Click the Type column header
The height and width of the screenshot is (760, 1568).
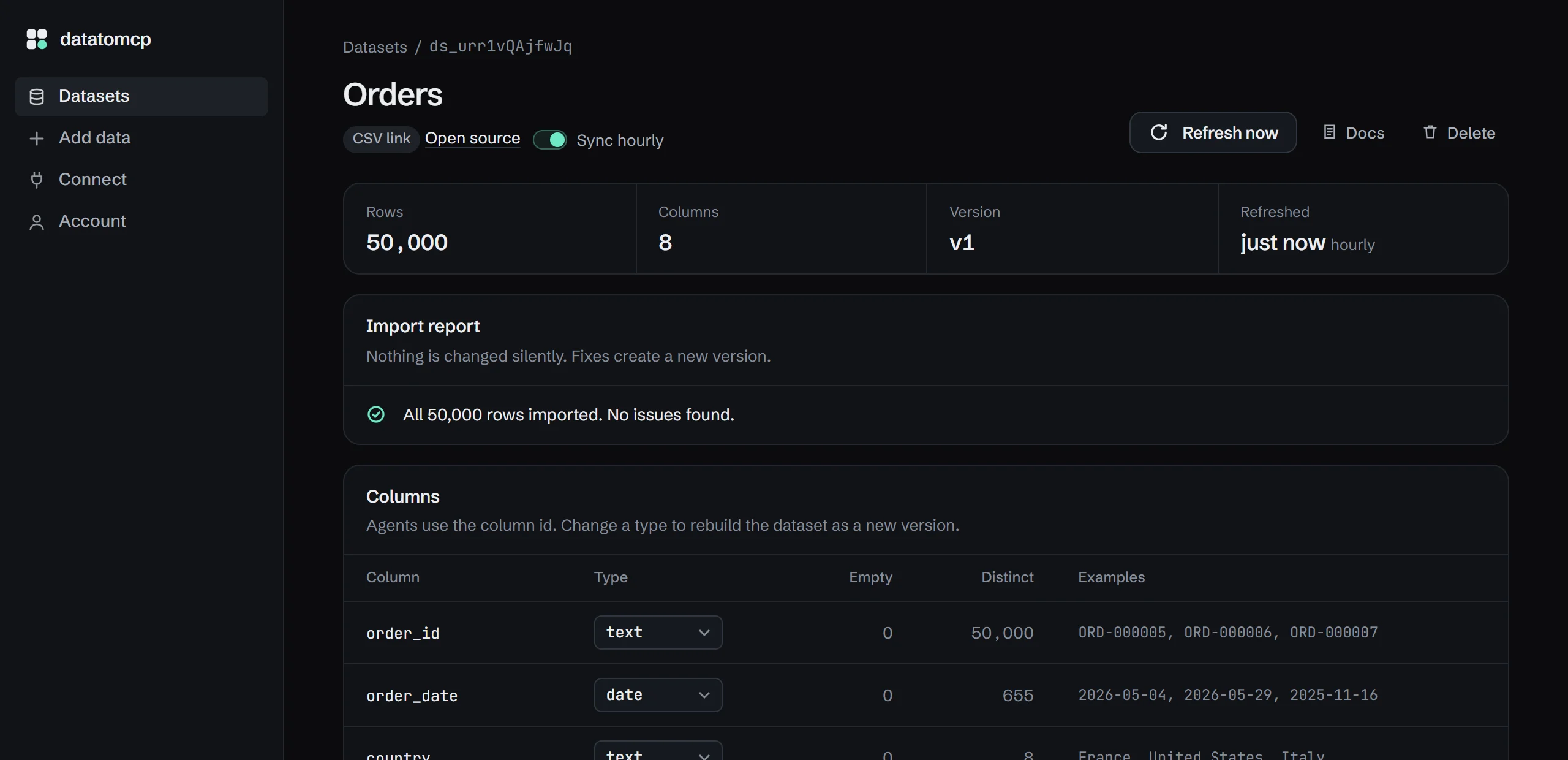(x=611, y=577)
